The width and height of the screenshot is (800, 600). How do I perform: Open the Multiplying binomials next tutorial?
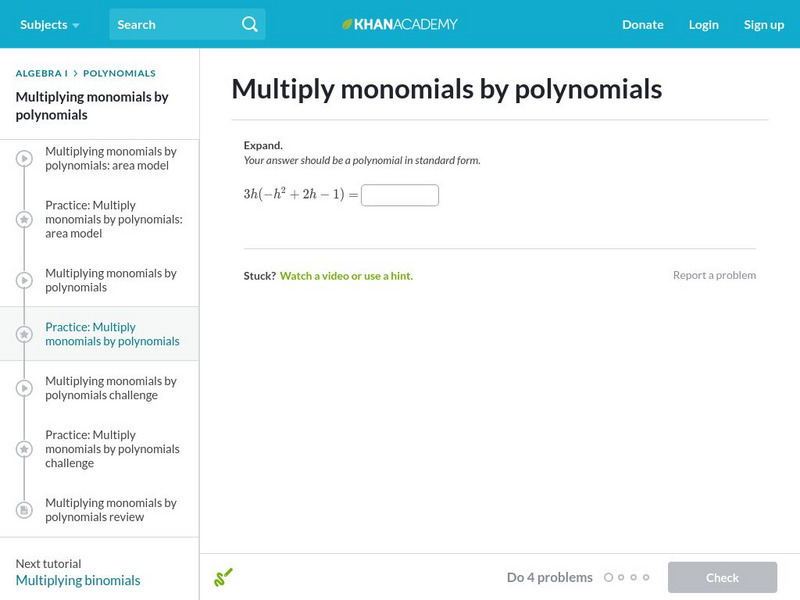pyautogui.click(x=78, y=580)
